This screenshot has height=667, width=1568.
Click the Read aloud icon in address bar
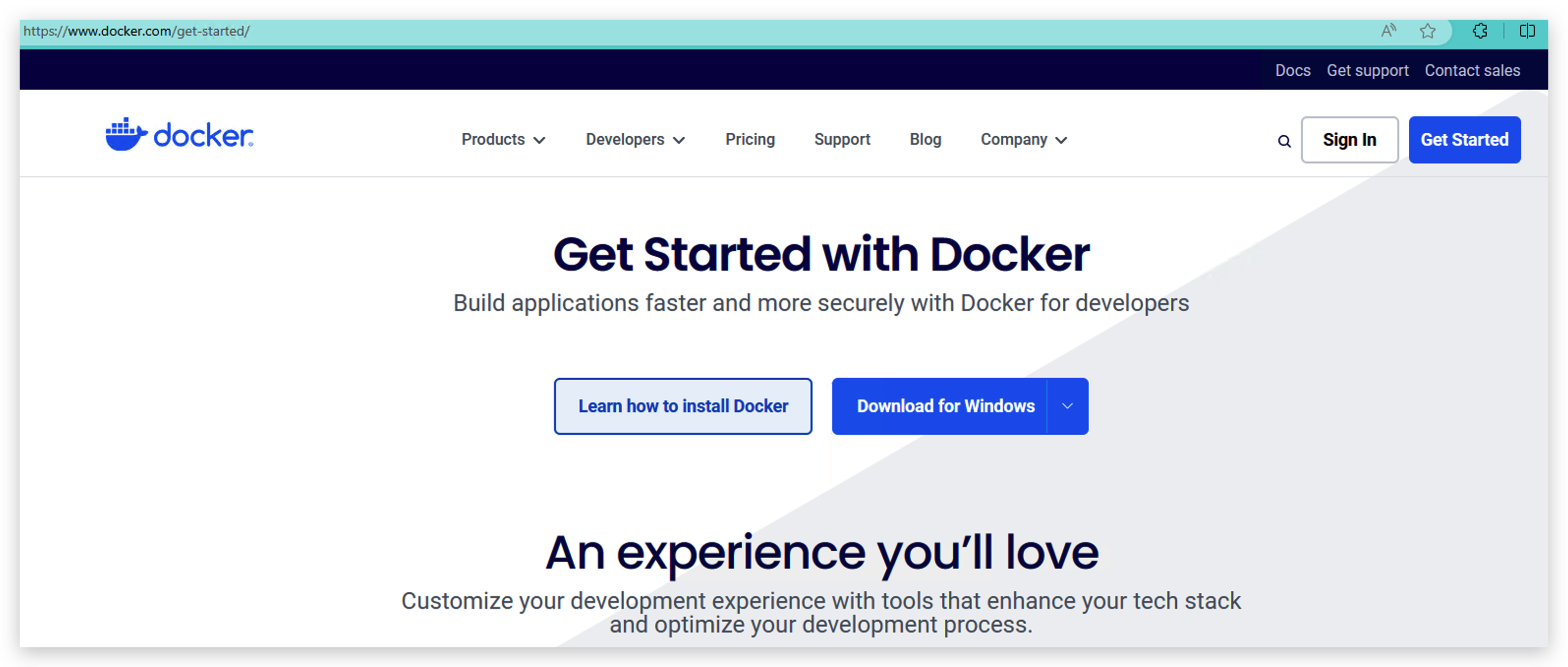(x=1389, y=30)
